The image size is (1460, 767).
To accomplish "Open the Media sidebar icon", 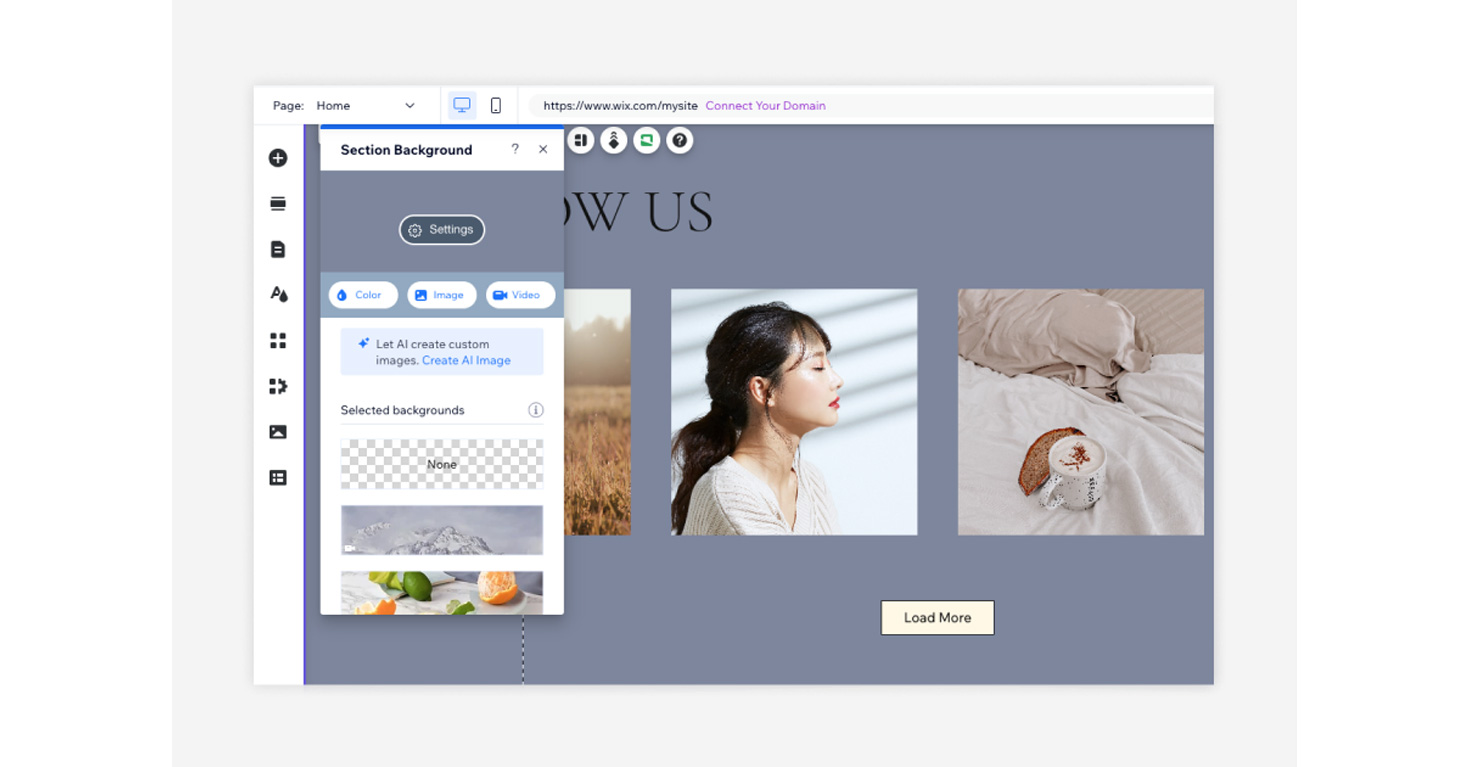I will pos(278,432).
